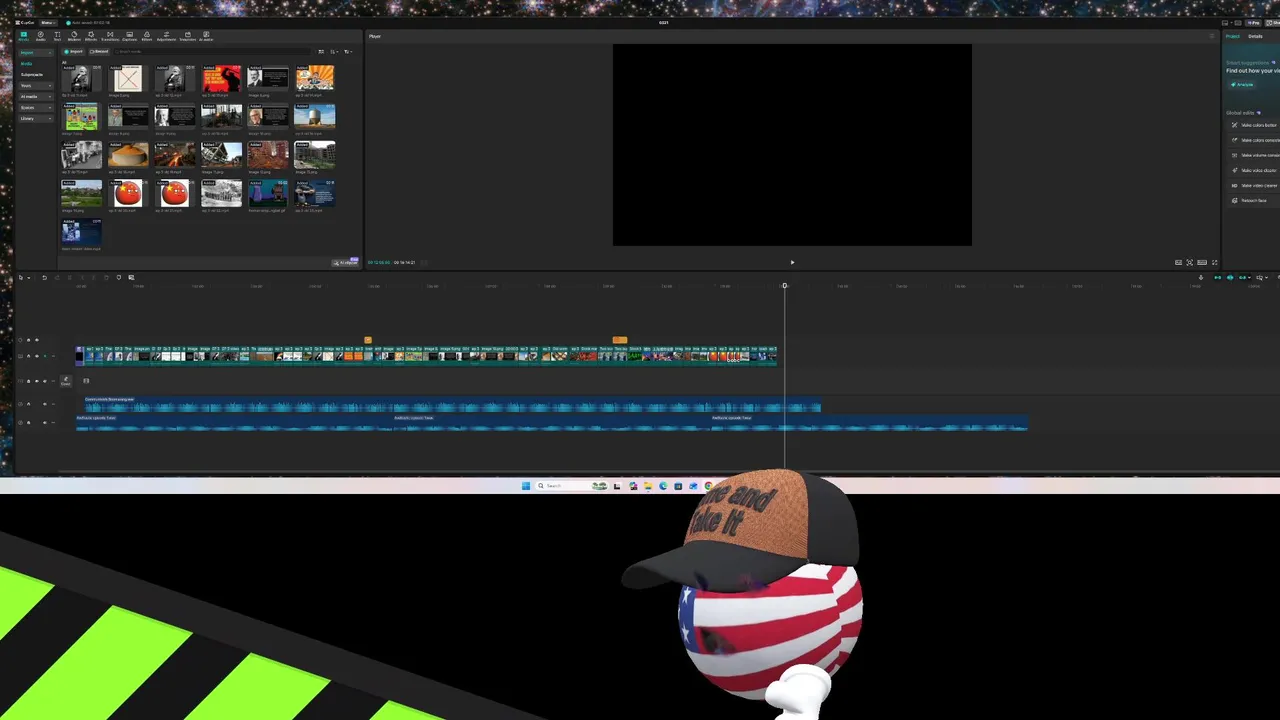Viewport: 1280px width, 720px height.
Task: Open the Transitions panel
Action: point(110,36)
